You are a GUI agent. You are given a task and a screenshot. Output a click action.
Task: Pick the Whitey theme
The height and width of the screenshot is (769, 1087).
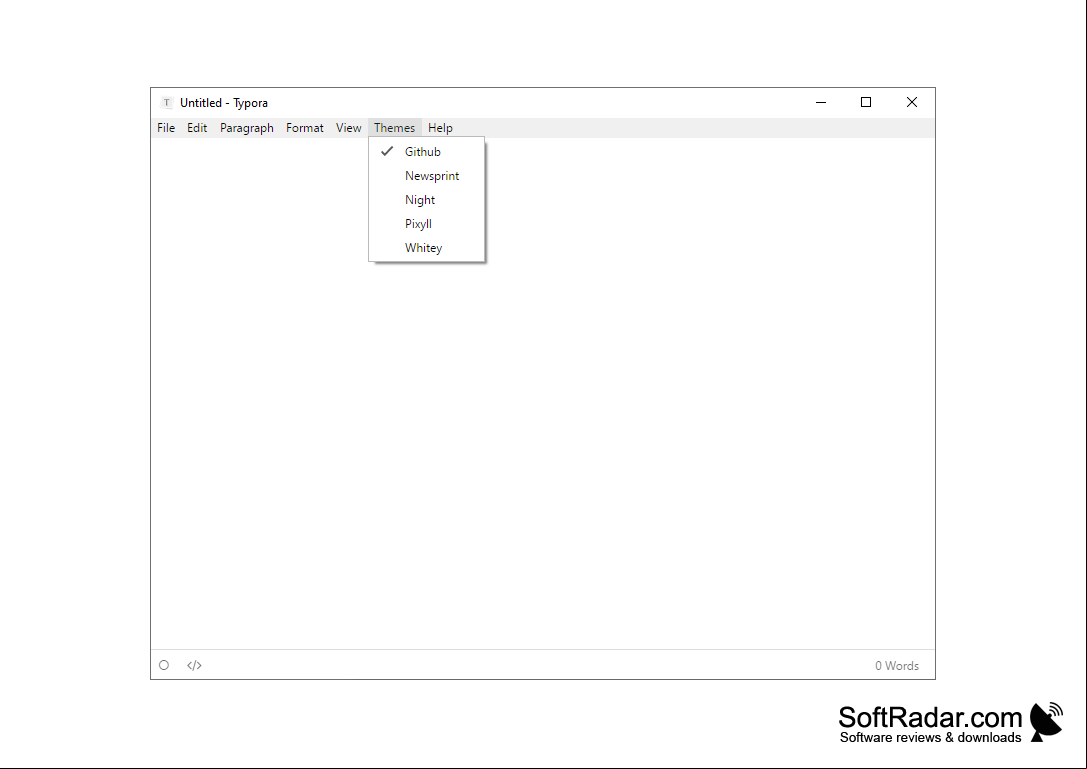click(x=426, y=248)
